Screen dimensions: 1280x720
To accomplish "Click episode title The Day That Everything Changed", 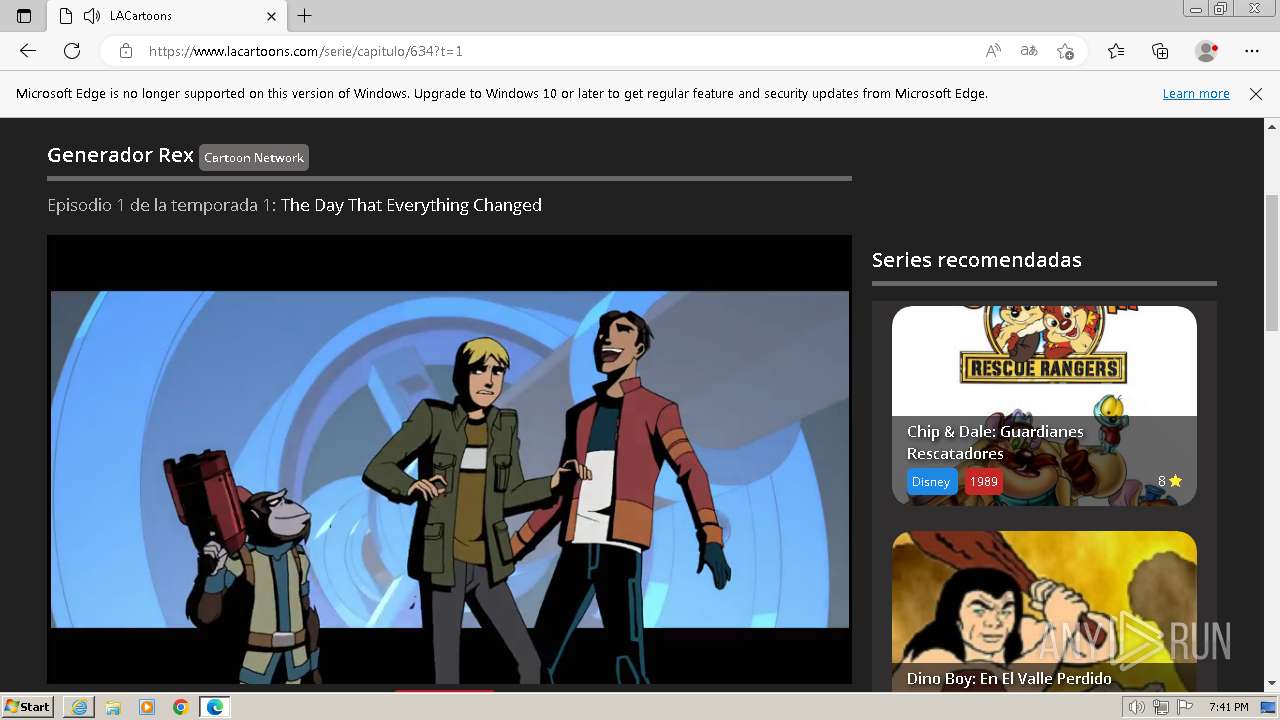I will point(411,205).
